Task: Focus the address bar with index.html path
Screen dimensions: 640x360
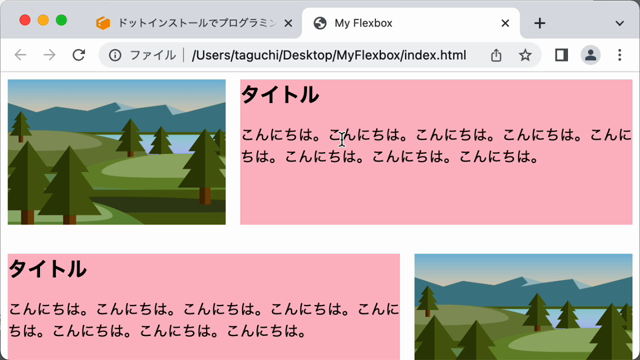Action: click(329, 55)
